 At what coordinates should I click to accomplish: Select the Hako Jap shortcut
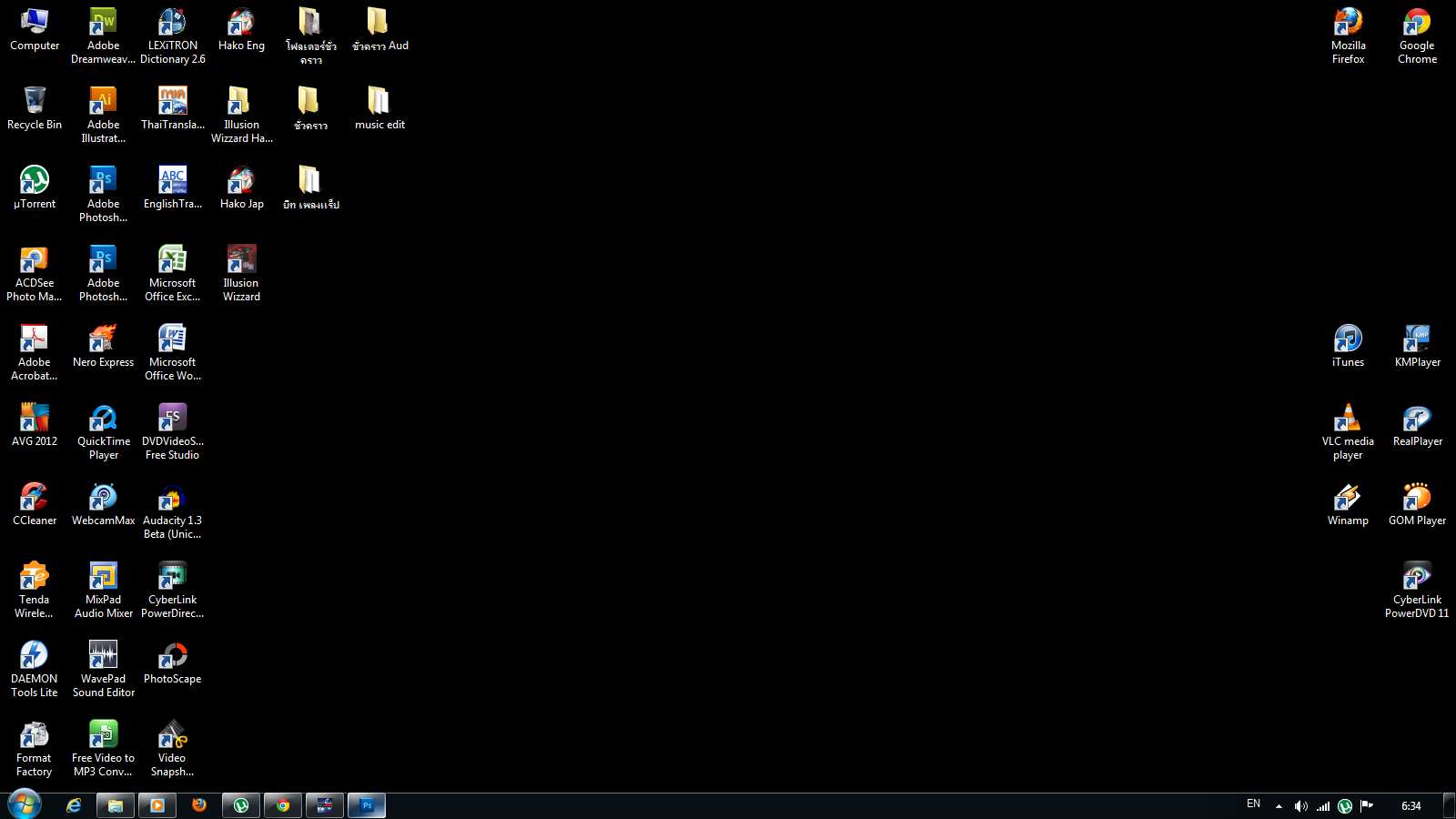click(x=242, y=187)
